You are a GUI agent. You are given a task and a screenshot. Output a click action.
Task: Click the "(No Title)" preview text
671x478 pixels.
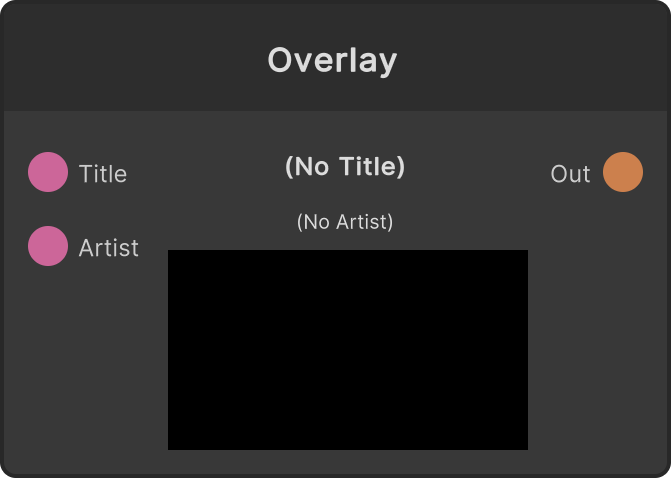pyautogui.click(x=345, y=166)
